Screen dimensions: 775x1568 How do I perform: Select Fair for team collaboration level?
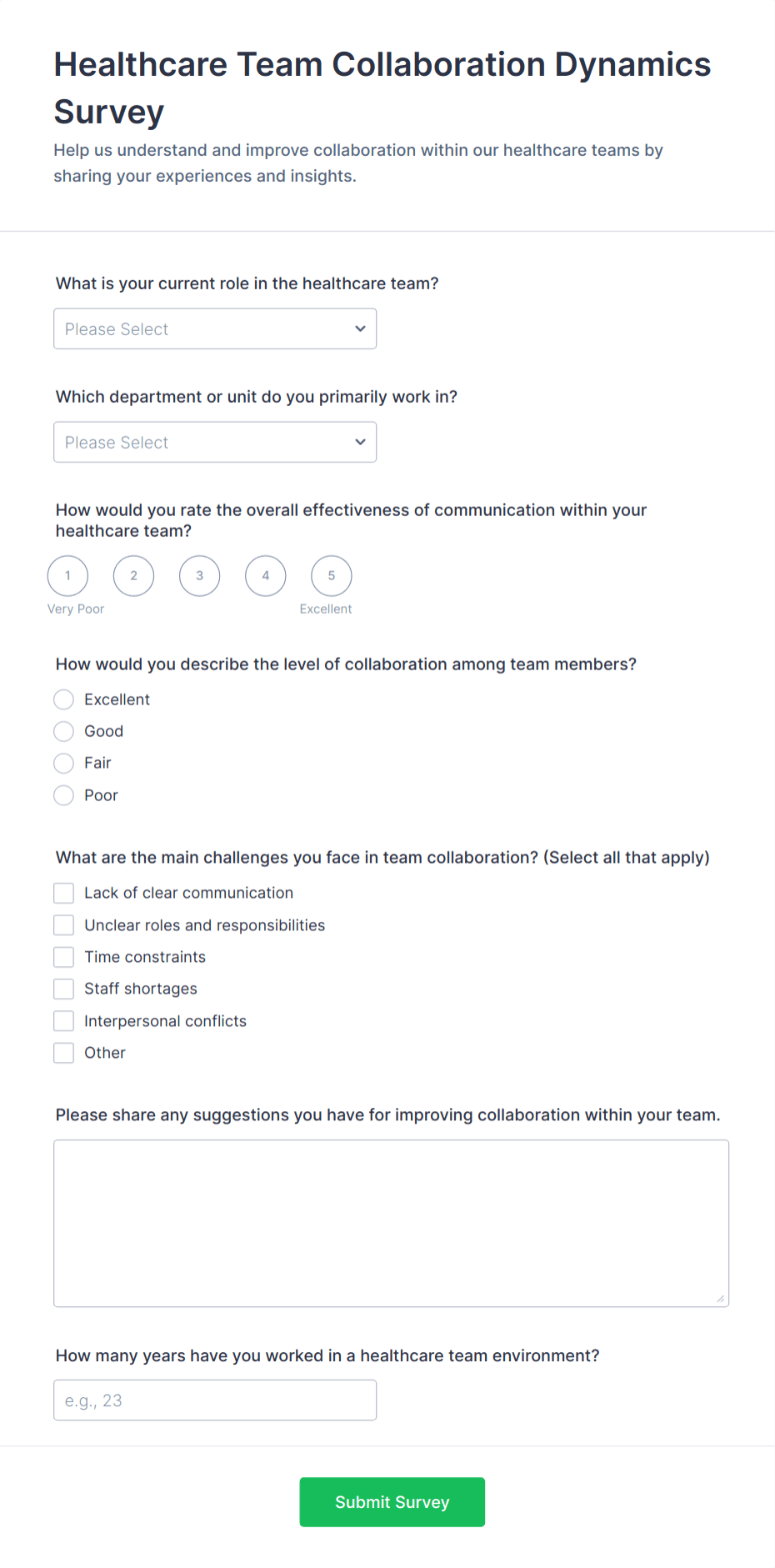(63, 763)
